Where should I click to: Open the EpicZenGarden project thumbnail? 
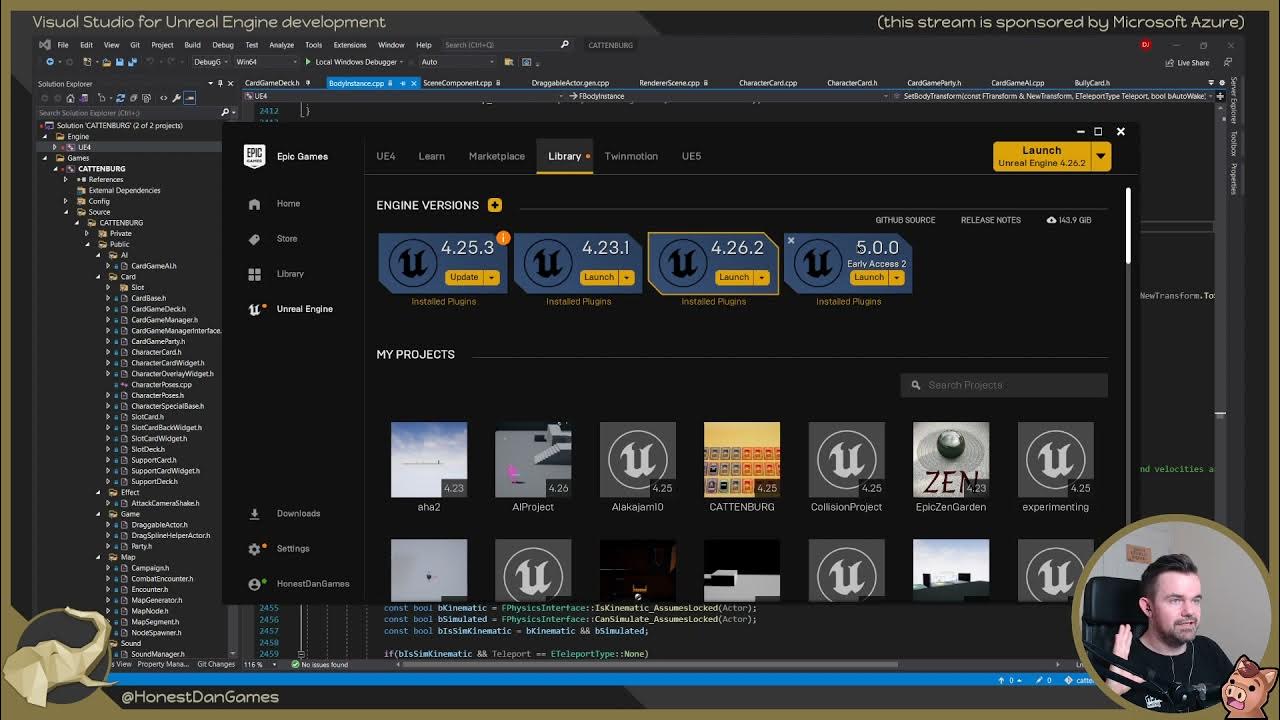[x=951, y=459]
